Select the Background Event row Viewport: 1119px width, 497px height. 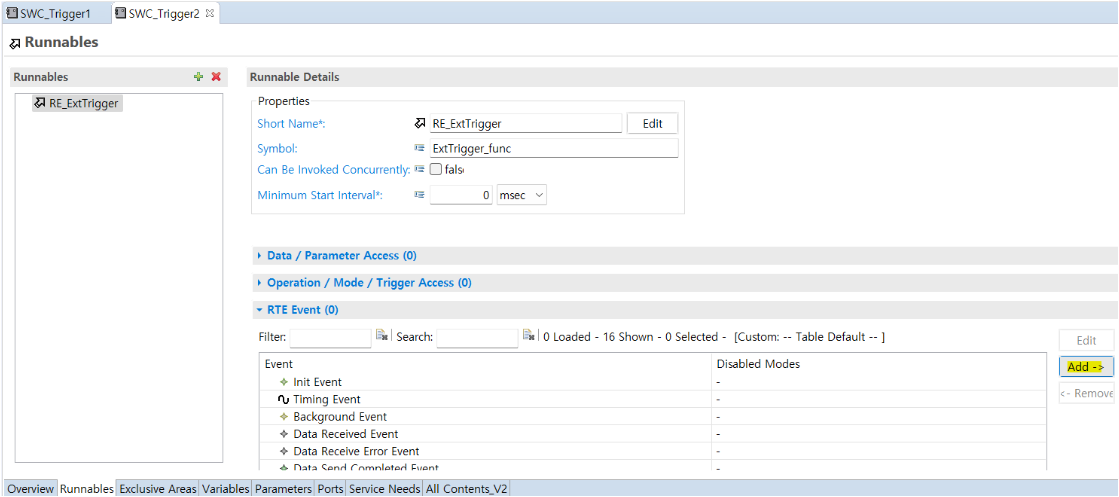point(652,417)
